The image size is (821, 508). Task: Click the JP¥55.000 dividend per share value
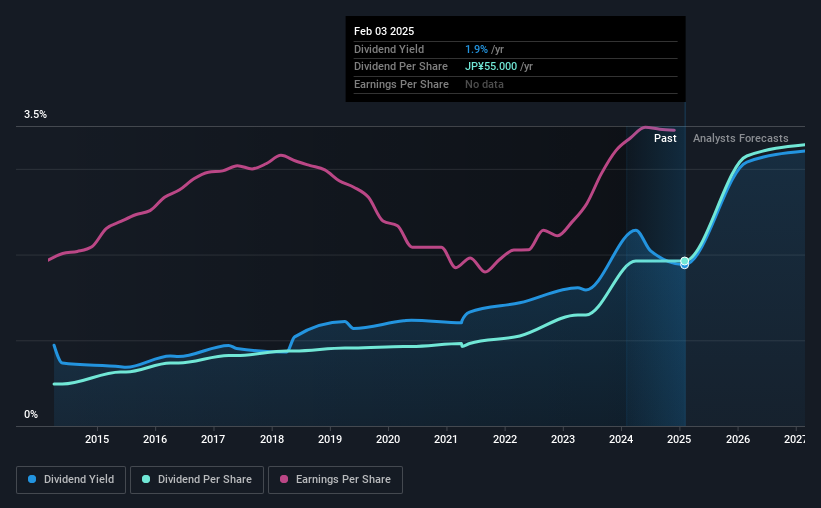click(491, 67)
